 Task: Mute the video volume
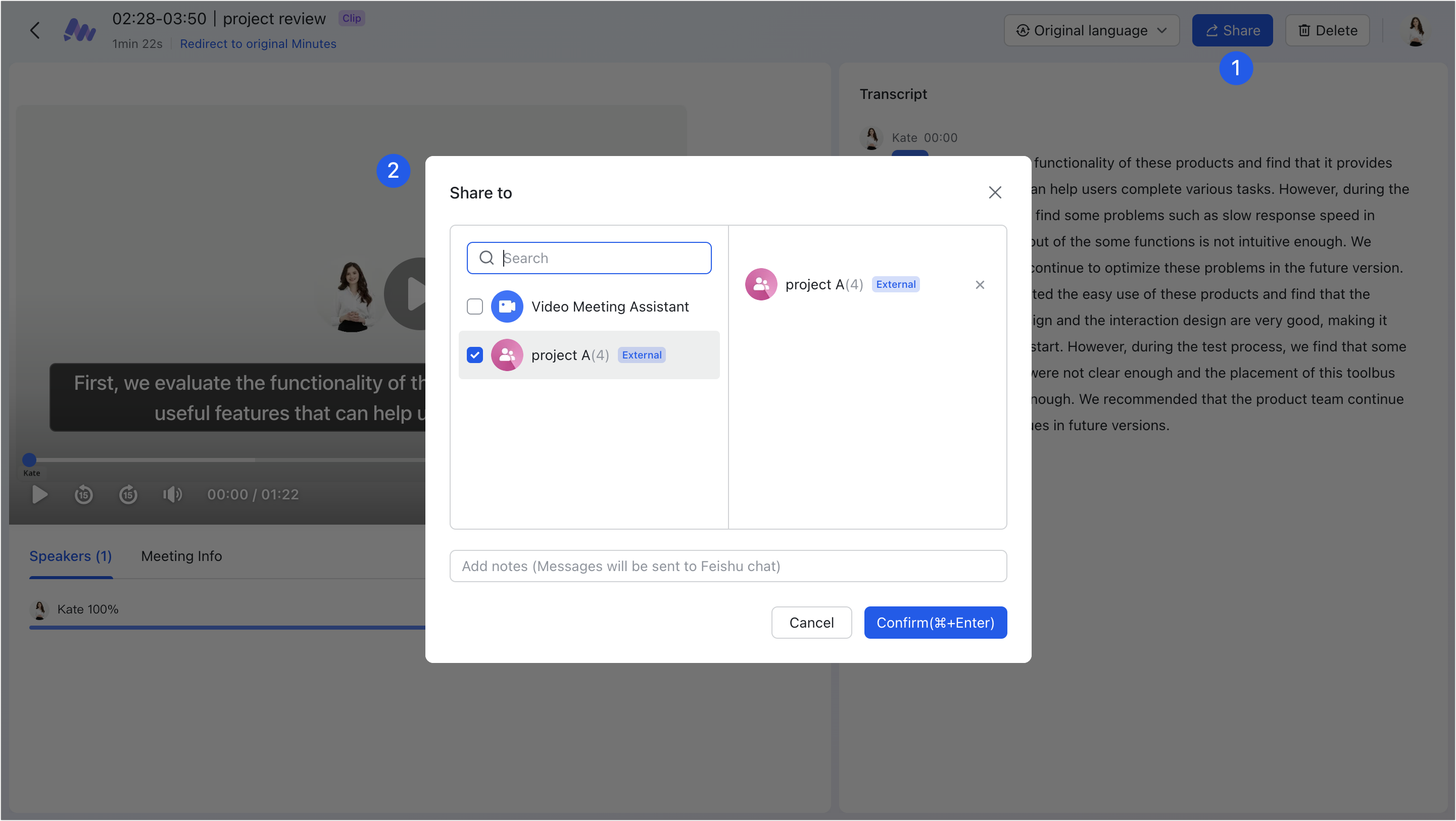[172, 494]
